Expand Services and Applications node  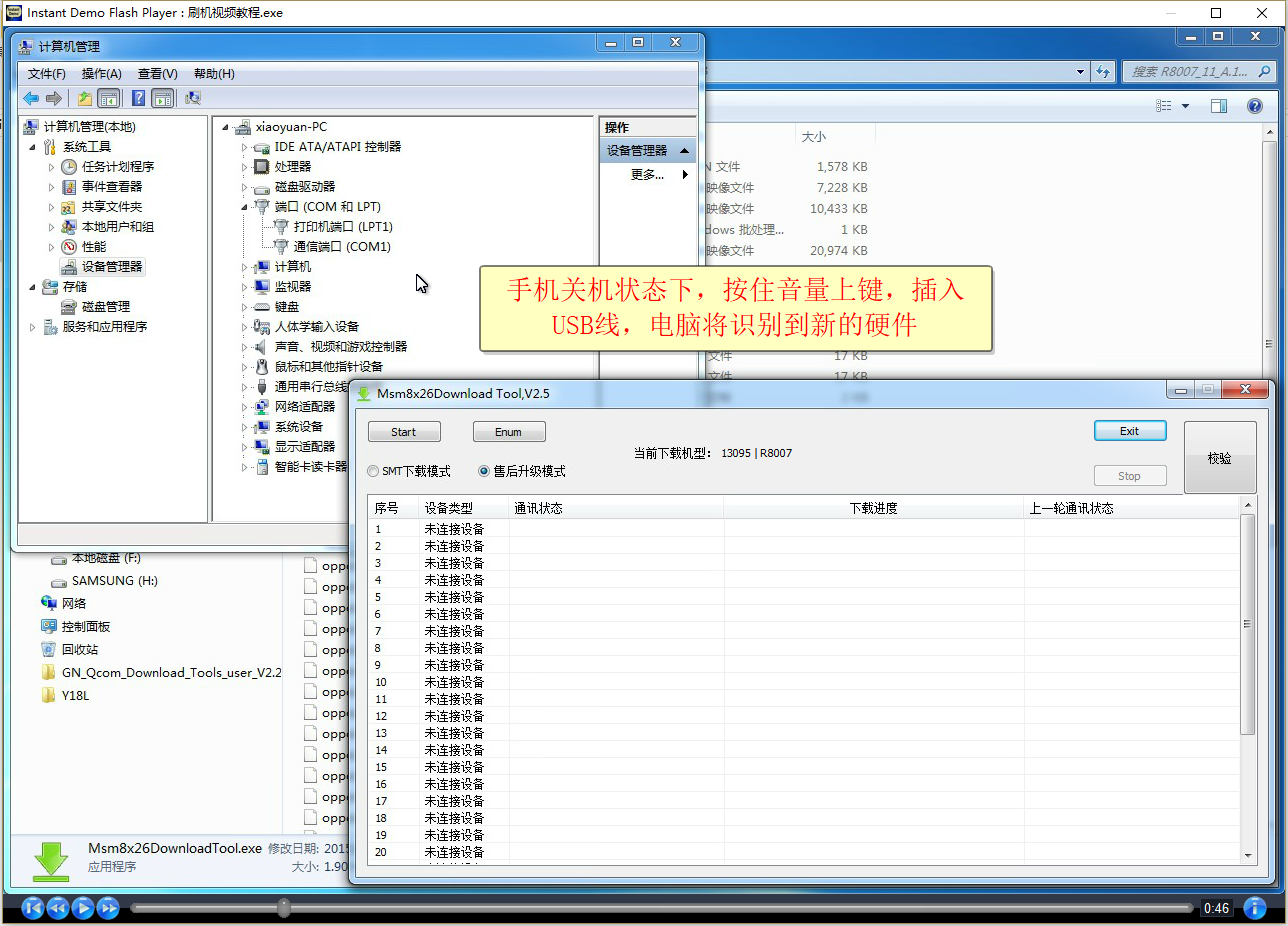(x=33, y=326)
